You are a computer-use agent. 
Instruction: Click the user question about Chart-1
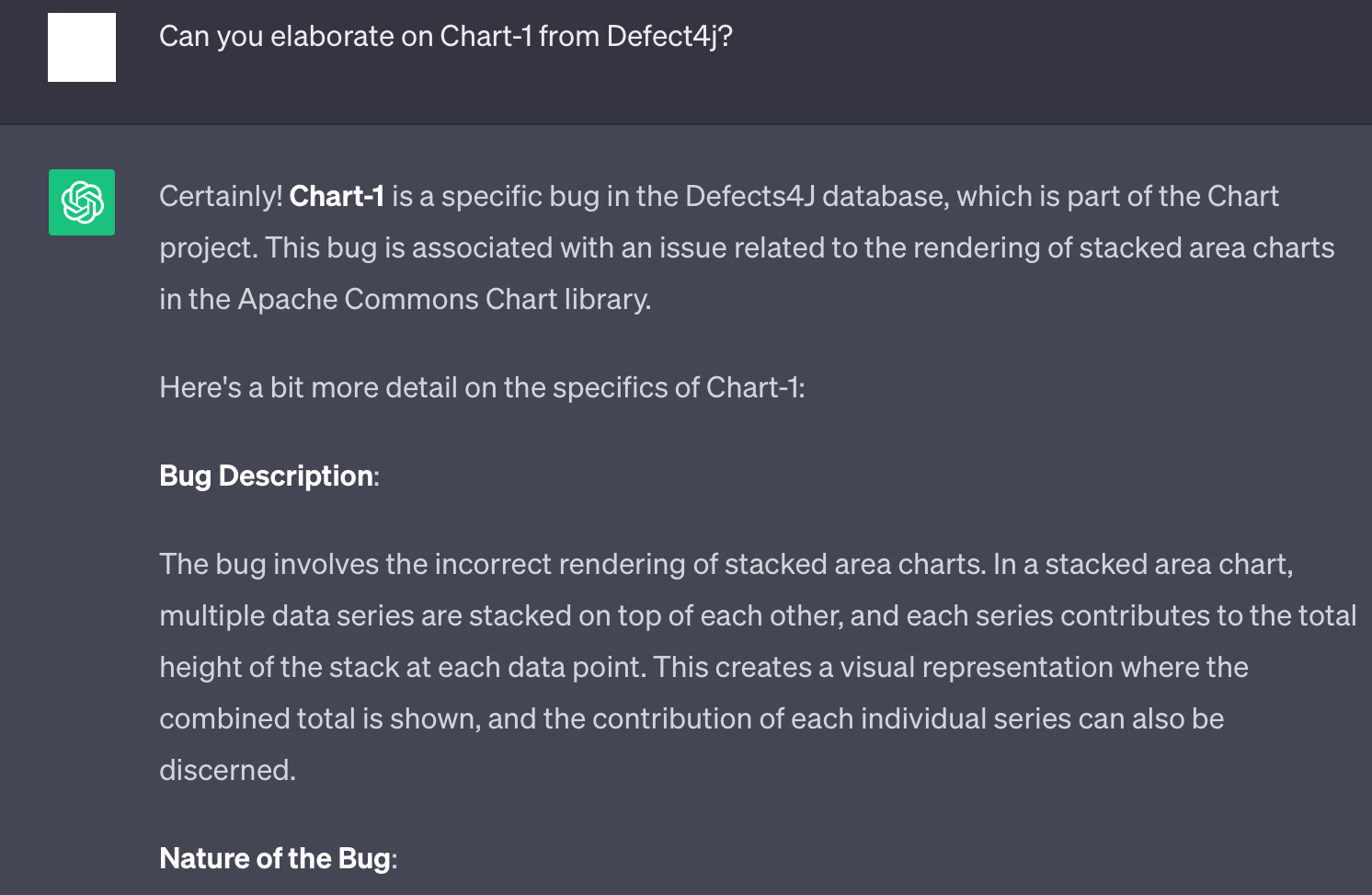click(x=445, y=36)
